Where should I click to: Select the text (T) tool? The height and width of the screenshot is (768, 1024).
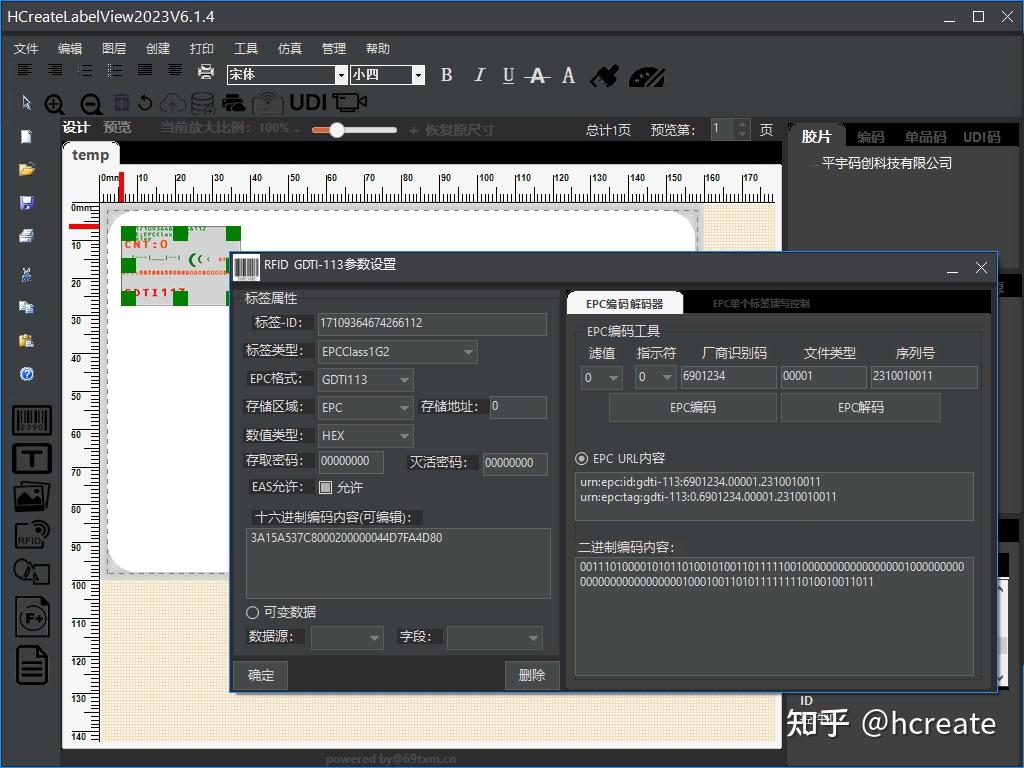tap(31, 459)
